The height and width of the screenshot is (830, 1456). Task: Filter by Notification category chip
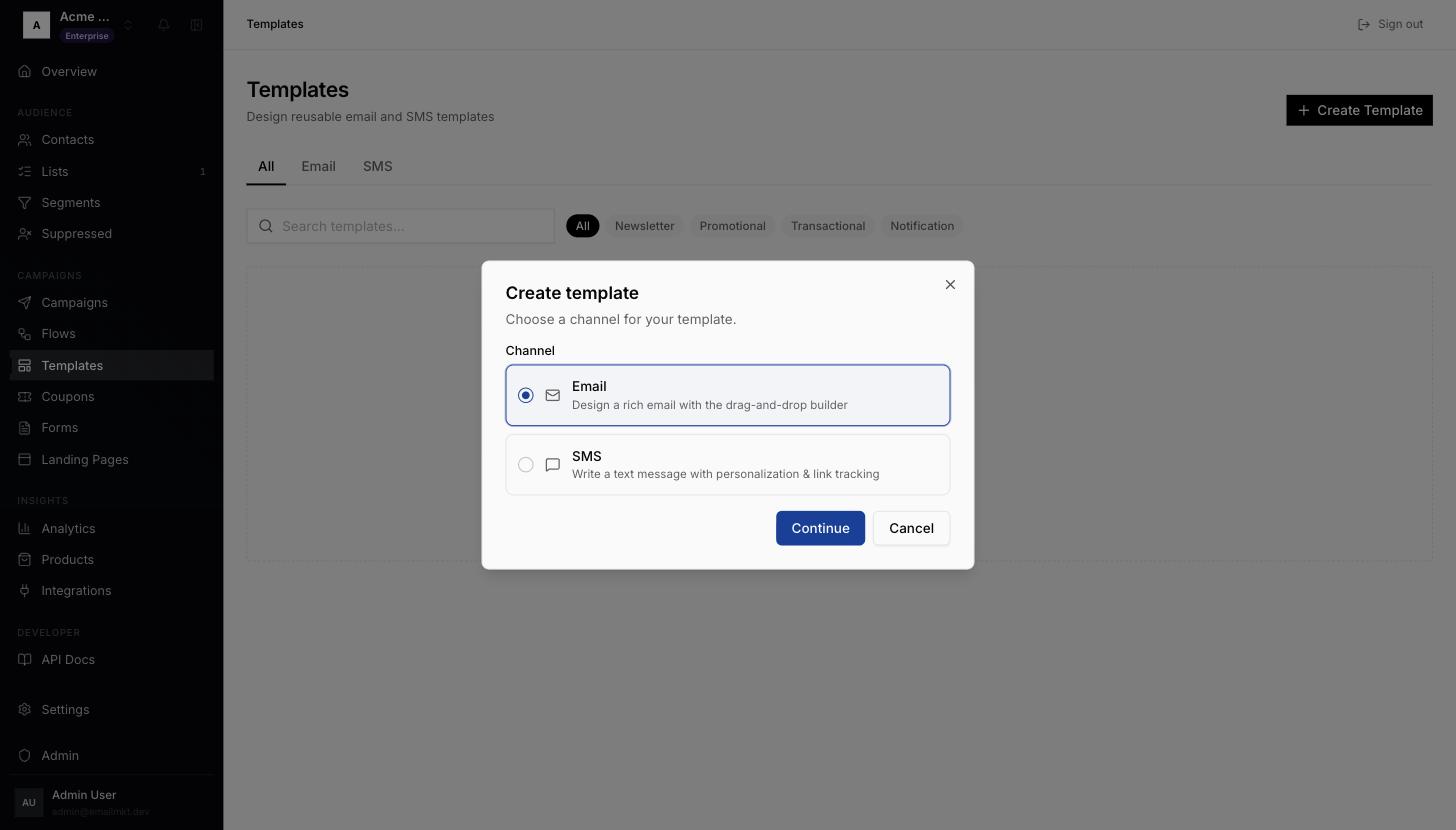click(922, 226)
